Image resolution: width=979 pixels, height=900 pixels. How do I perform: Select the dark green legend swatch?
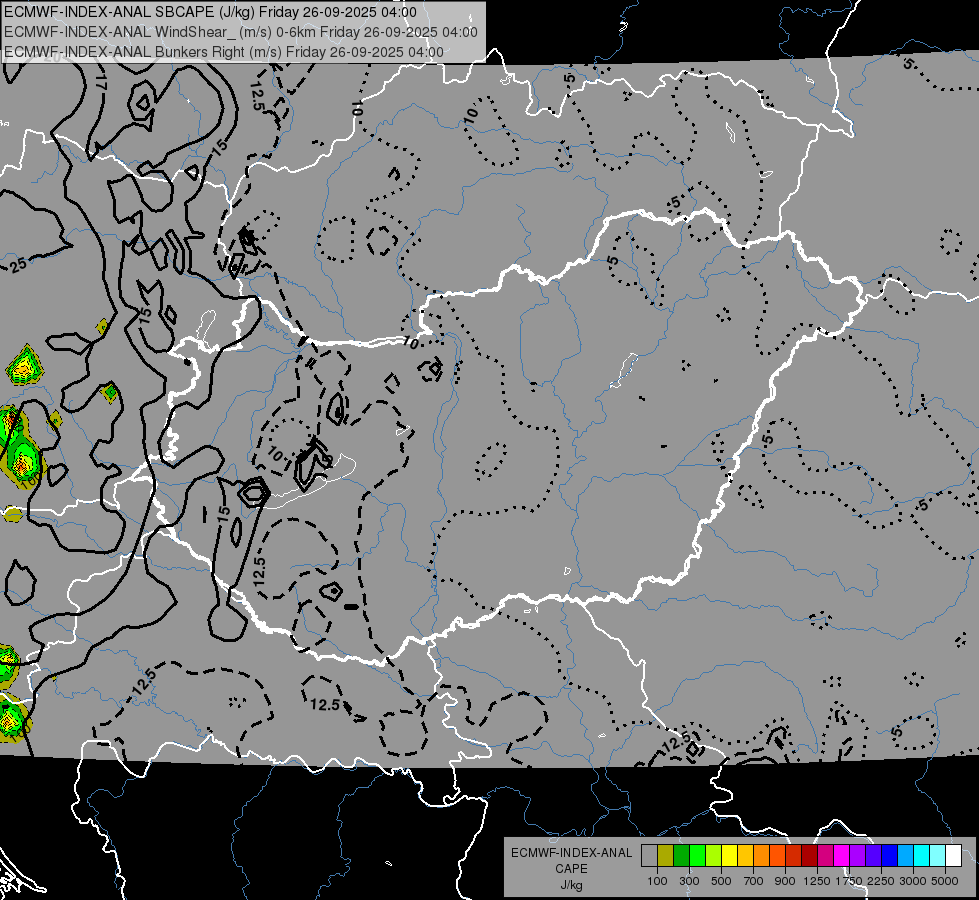[x=681, y=856]
